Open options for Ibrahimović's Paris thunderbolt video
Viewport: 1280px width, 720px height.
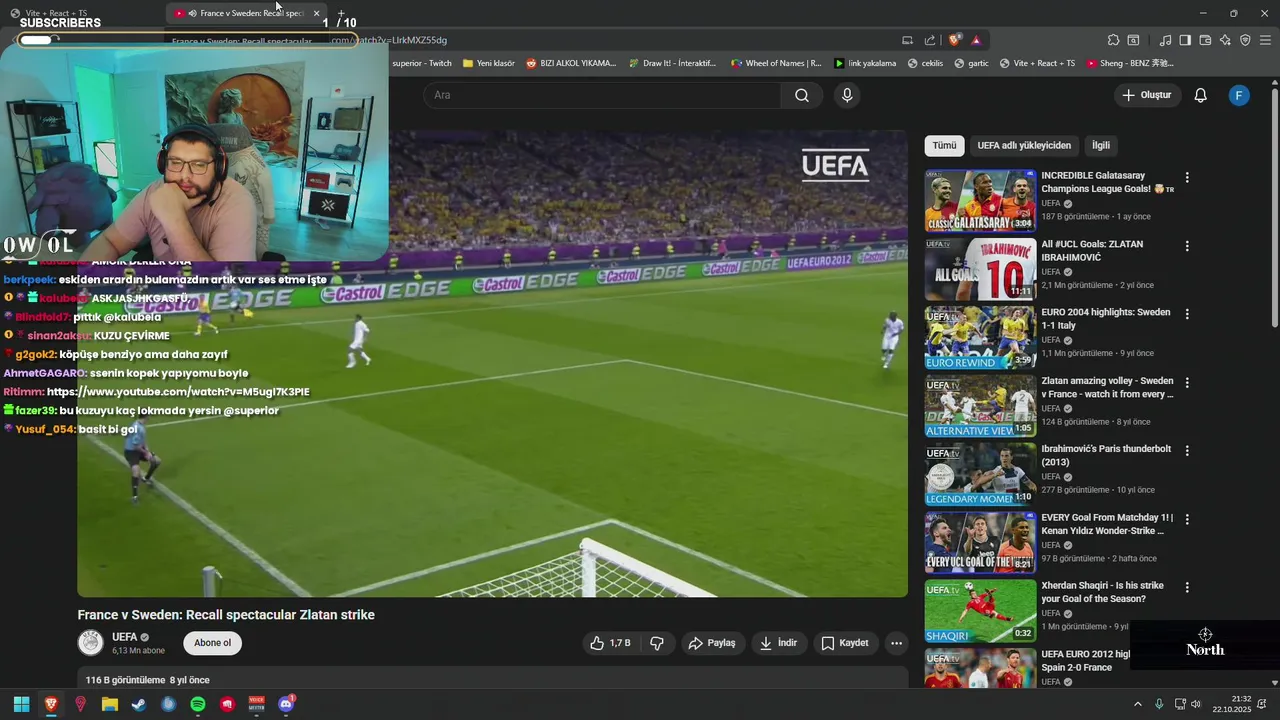tap(1187, 451)
